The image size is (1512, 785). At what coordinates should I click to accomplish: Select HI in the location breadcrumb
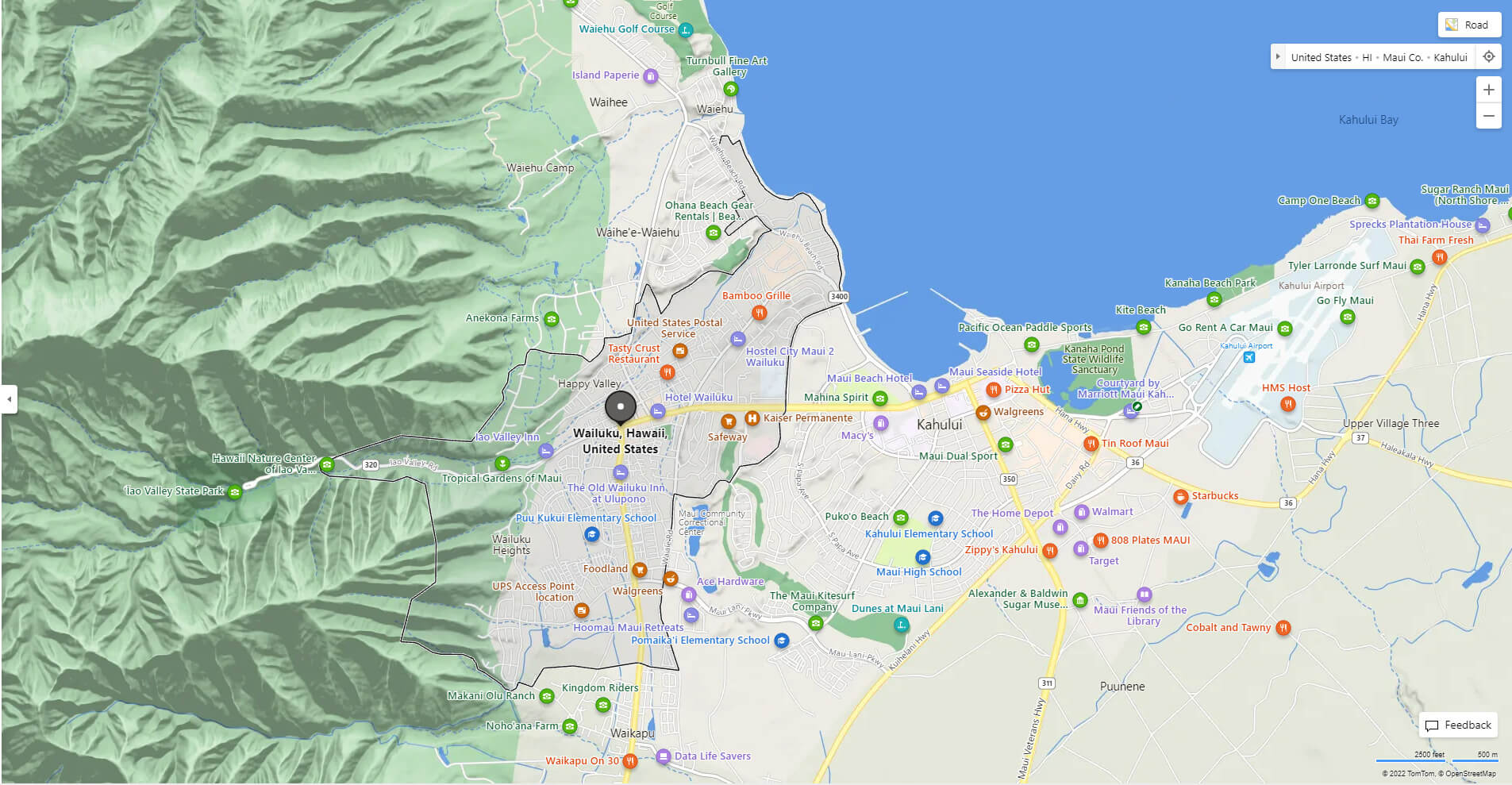point(1367,56)
